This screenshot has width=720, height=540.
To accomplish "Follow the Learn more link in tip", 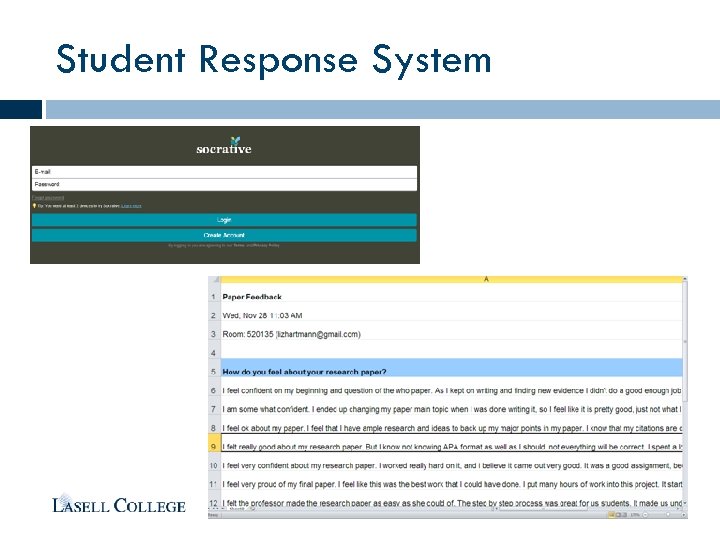I will [x=131, y=206].
